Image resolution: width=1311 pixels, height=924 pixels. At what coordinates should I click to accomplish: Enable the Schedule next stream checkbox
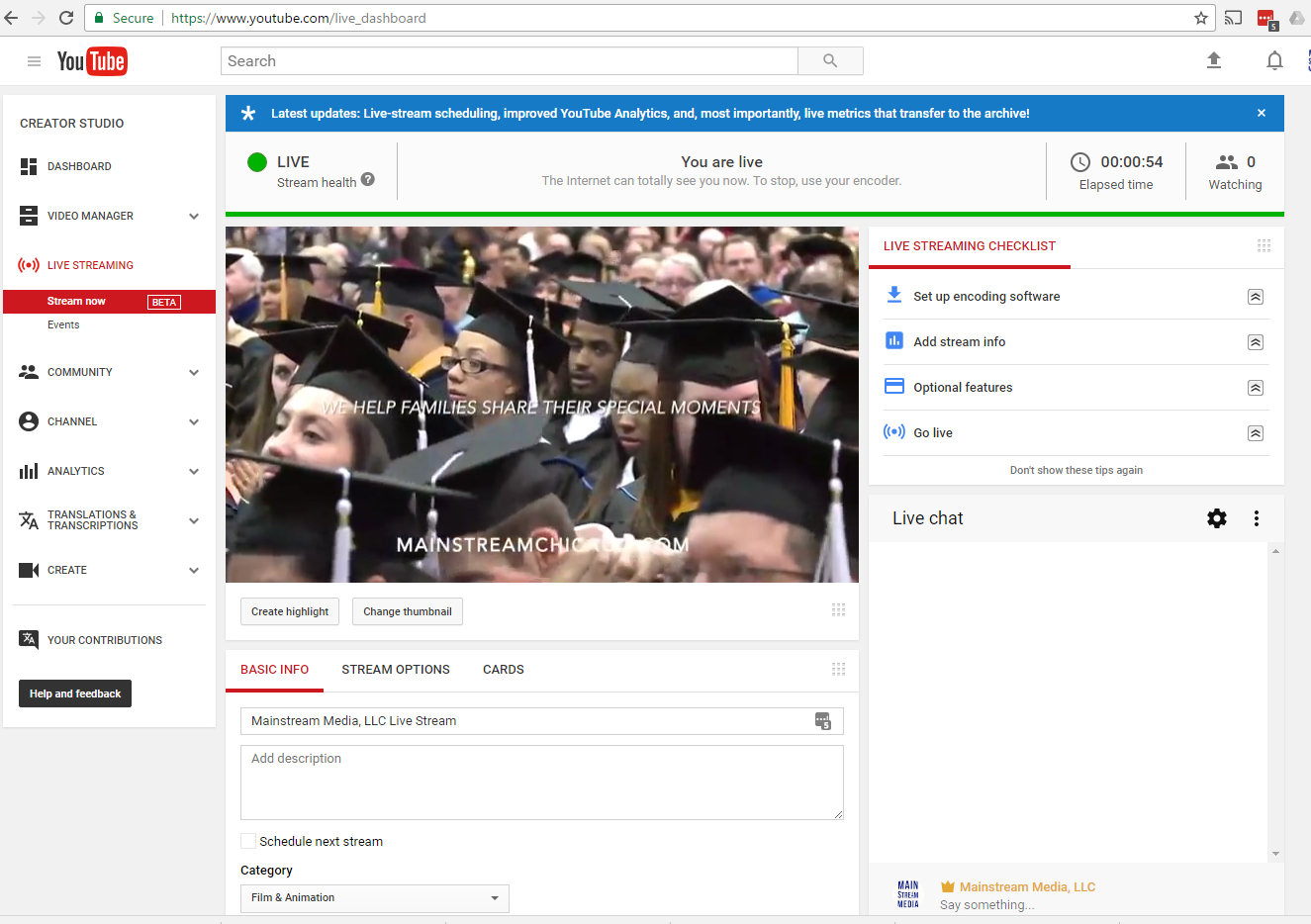click(248, 841)
